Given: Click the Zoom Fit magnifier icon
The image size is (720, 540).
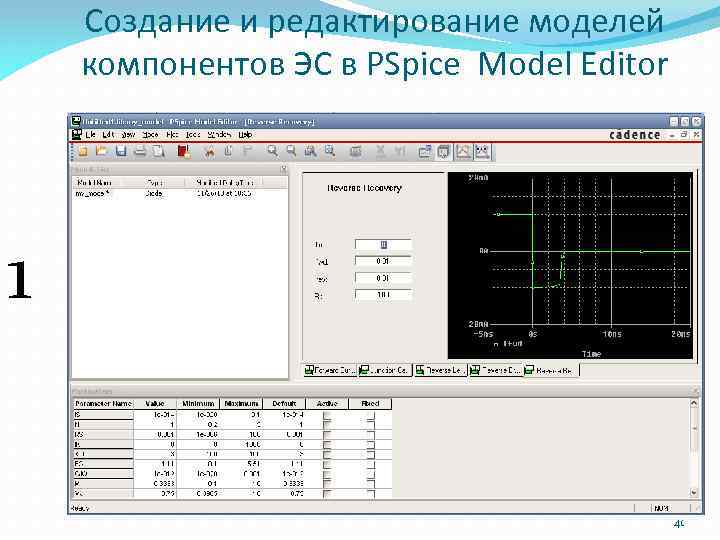Looking at the screenshot, I should 330,151.
